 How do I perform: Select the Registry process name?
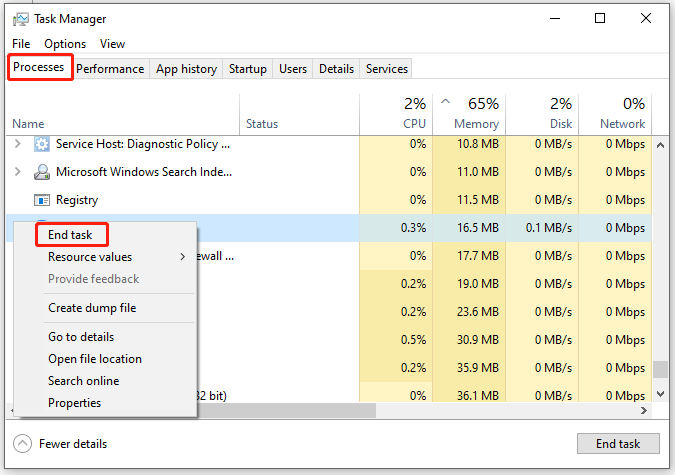pos(77,200)
